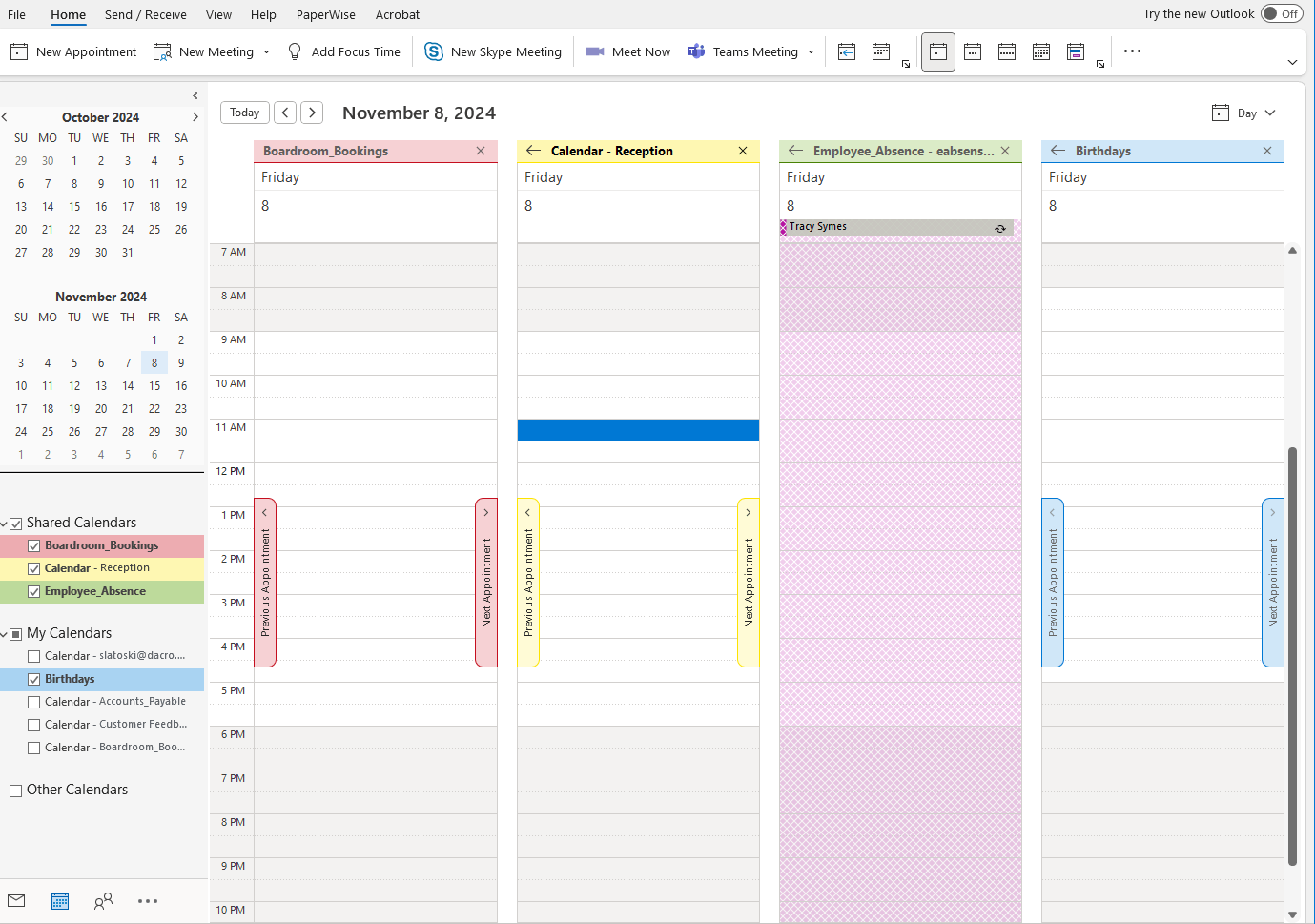Image resolution: width=1315 pixels, height=924 pixels.
Task: Start a New Skype Meeting
Action: click(493, 51)
